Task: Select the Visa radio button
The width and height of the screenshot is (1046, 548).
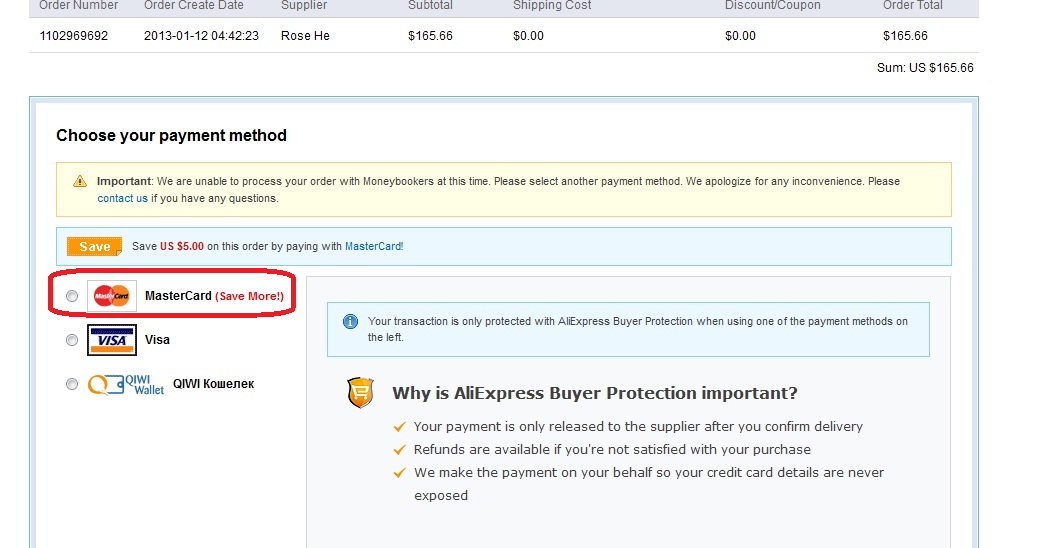Action: (x=72, y=340)
